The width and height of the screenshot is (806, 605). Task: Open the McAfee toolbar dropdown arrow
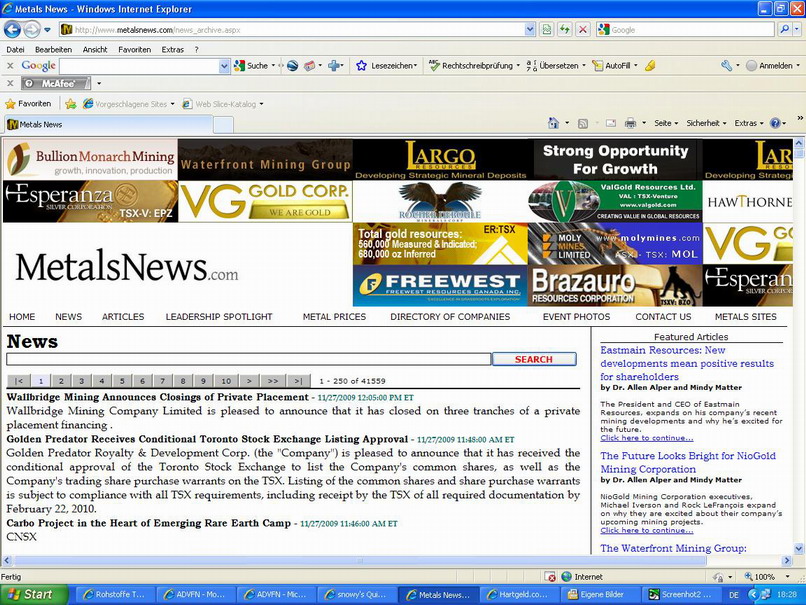point(99,83)
